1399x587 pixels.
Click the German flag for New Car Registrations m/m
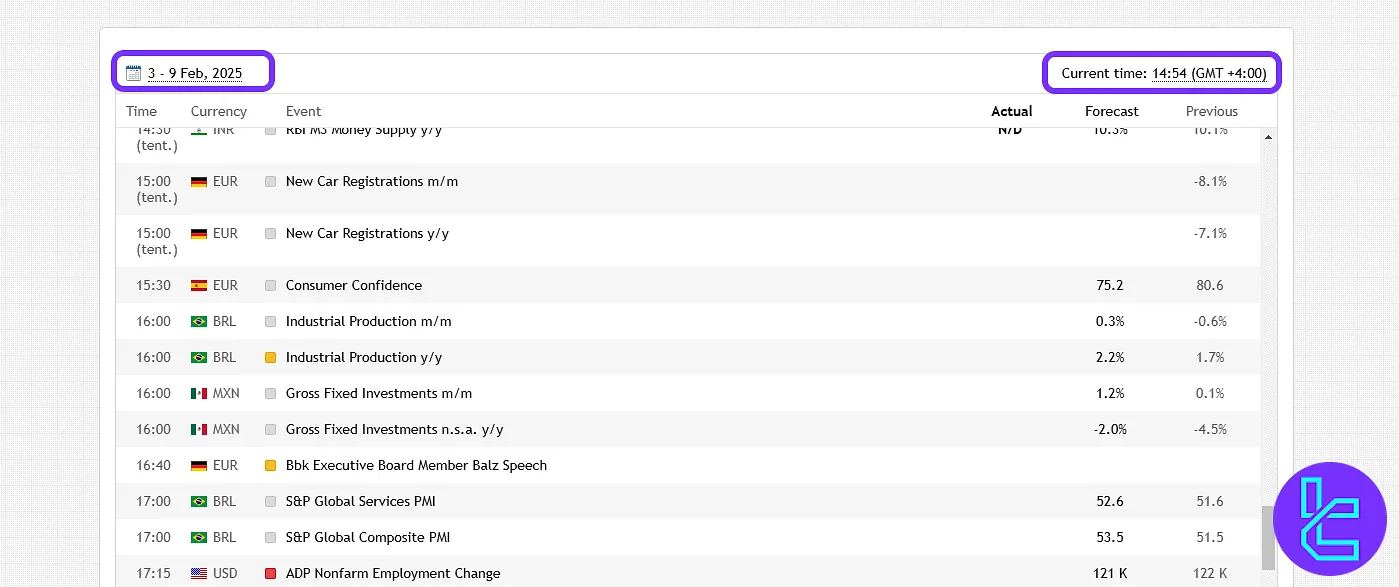point(199,181)
